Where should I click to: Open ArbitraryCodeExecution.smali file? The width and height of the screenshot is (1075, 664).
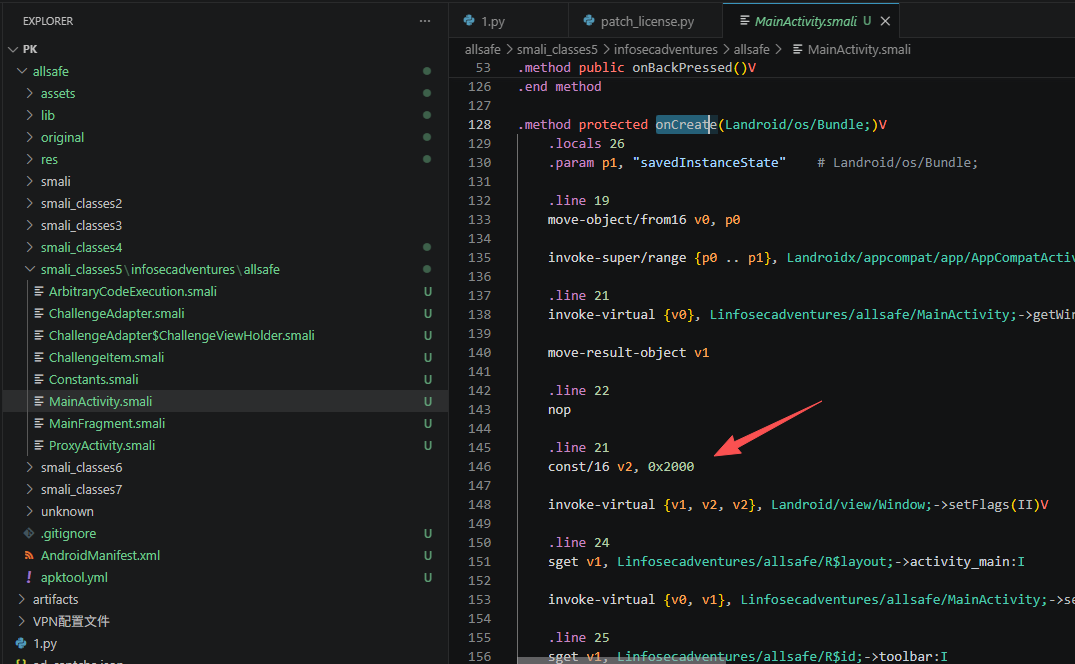pyautogui.click(x=225, y=291)
